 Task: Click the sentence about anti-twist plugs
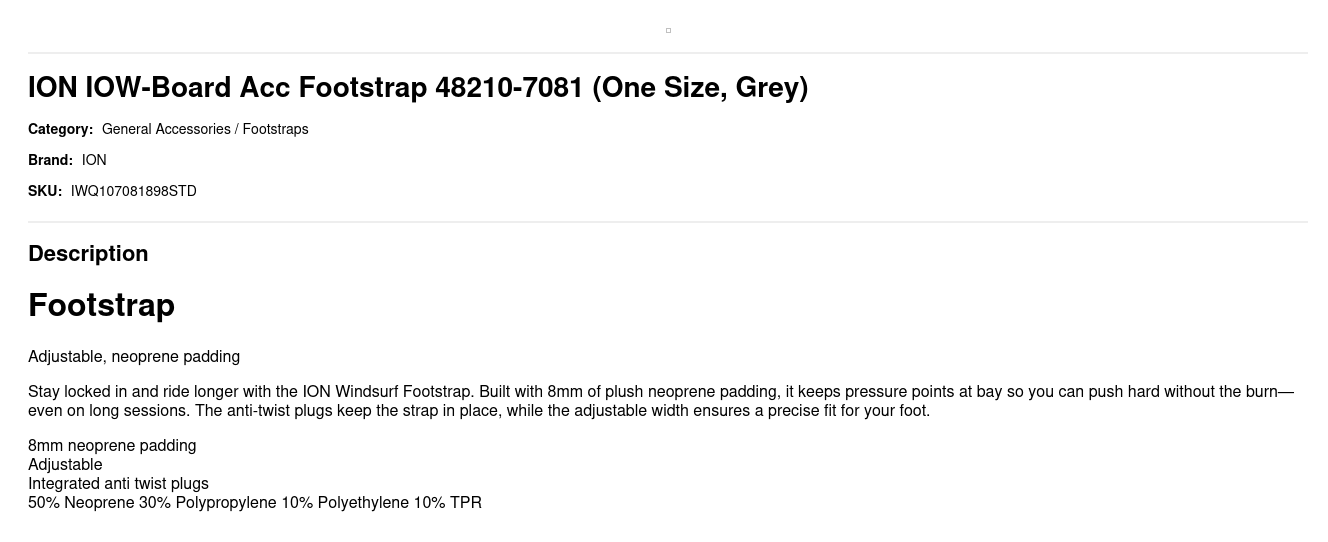(x=562, y=411)
